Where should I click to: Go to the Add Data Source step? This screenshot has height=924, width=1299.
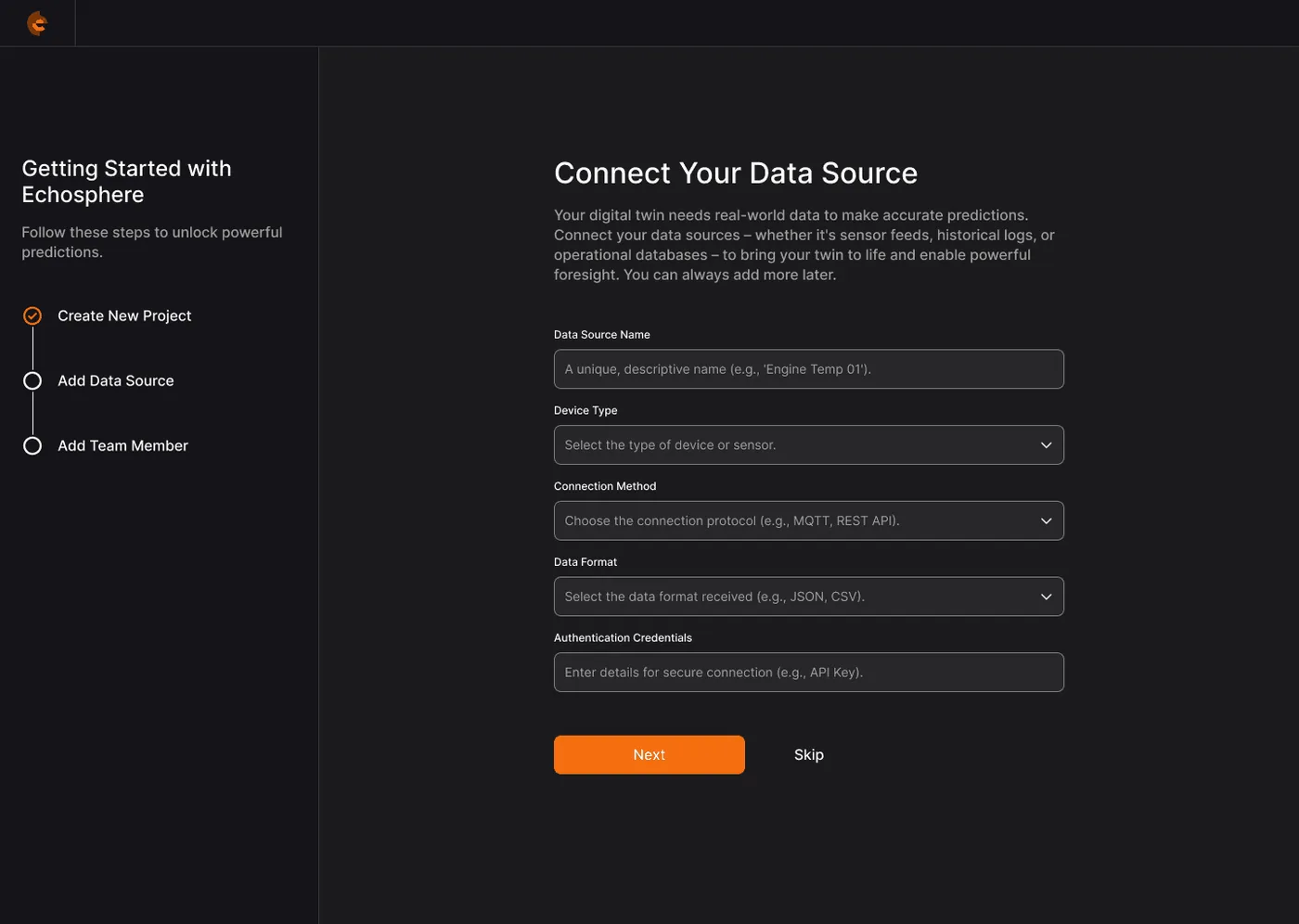coord(116,381)
